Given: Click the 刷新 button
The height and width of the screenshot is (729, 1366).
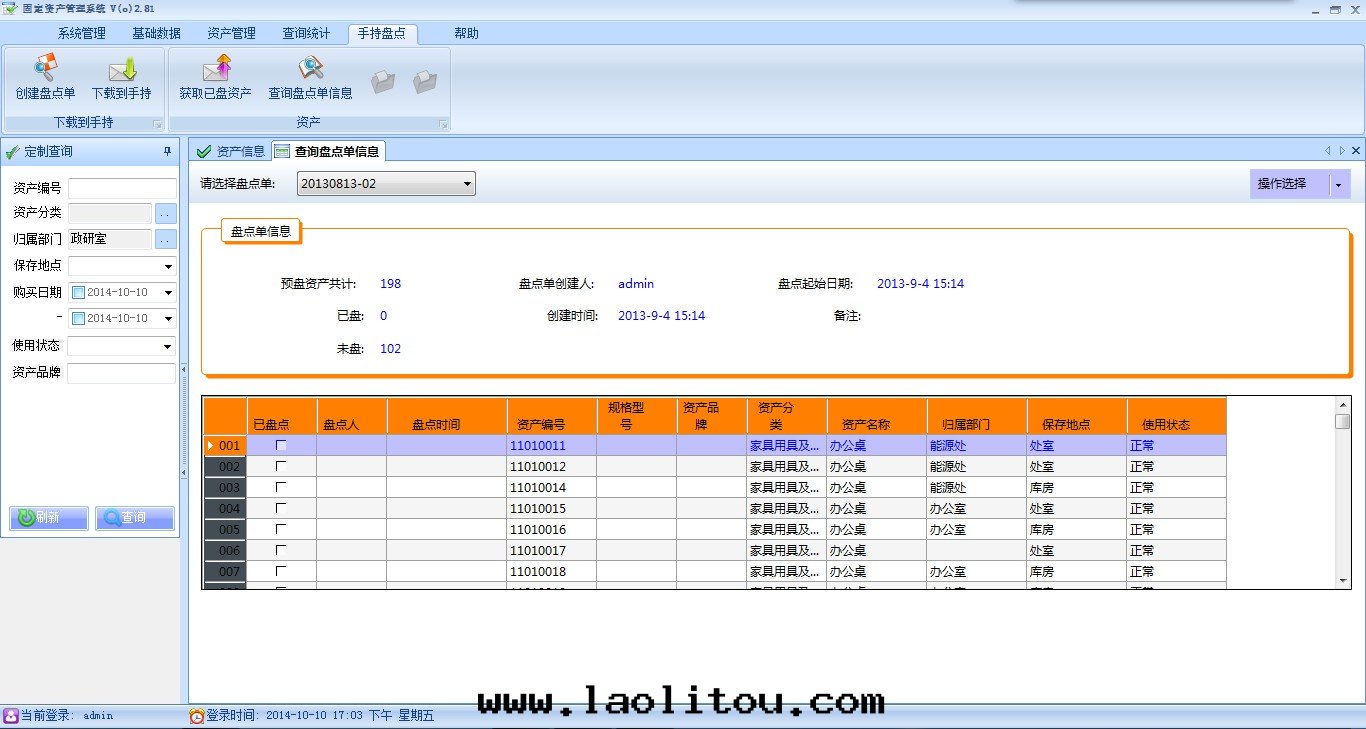Looking at the screenshot, I should click(x=49, y=518).
